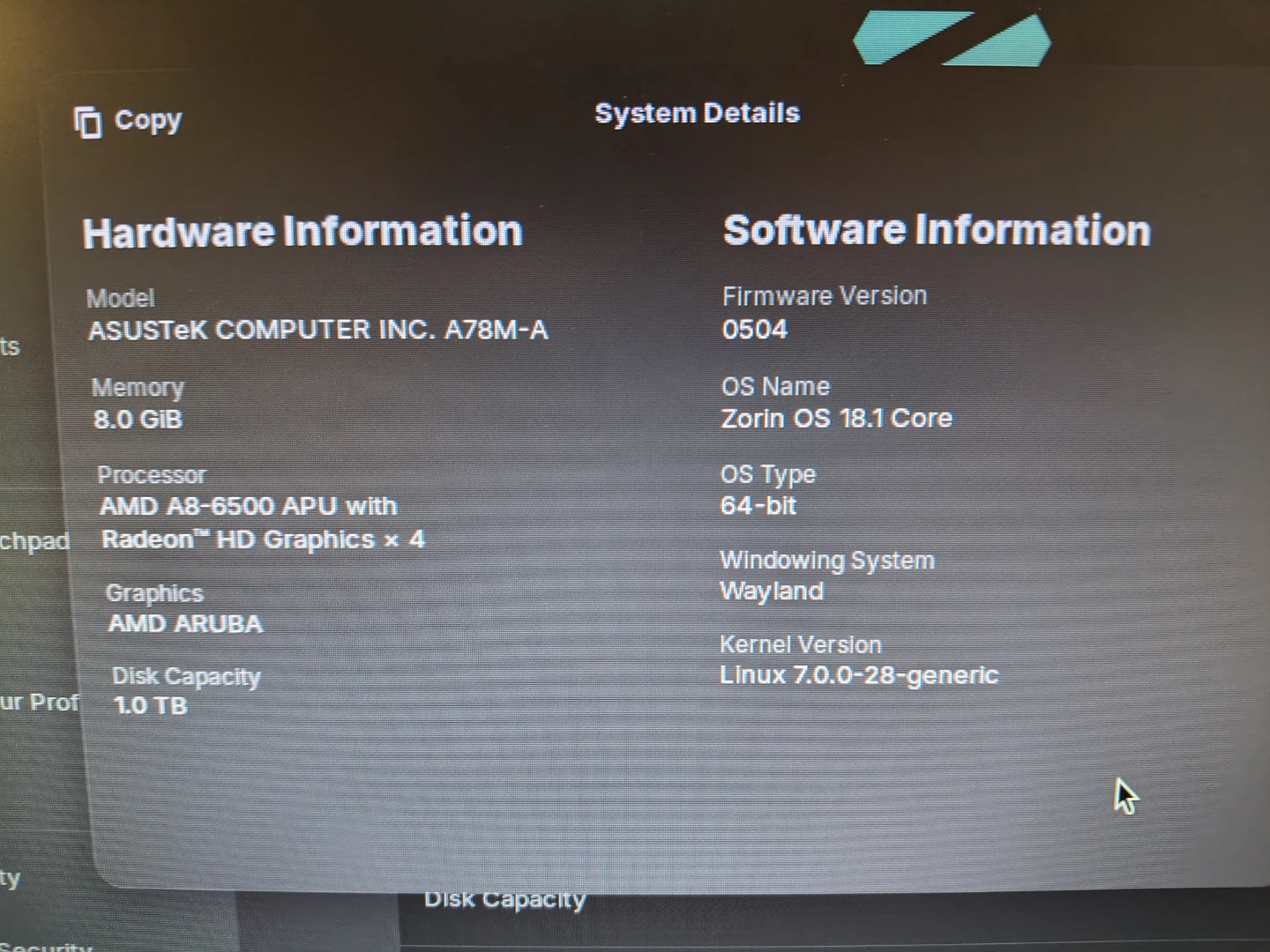This screenshot has height=952, width=1270.
Task: Click the Graphics label
Action: pos(154,593)
